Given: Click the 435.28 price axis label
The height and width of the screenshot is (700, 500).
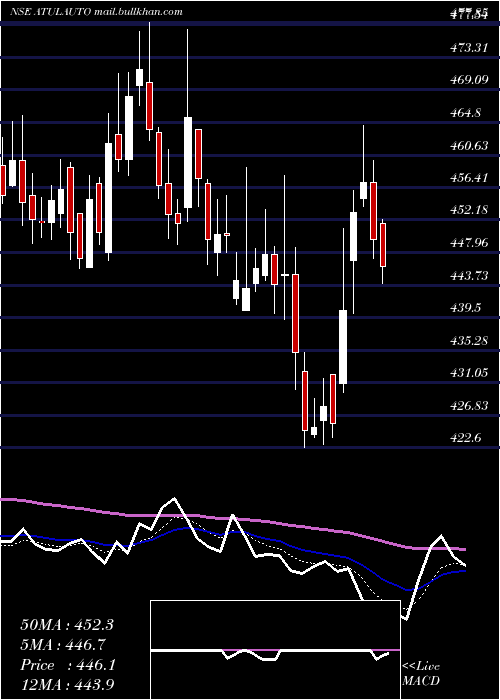Looking at the screenshot, I should 469,341.
